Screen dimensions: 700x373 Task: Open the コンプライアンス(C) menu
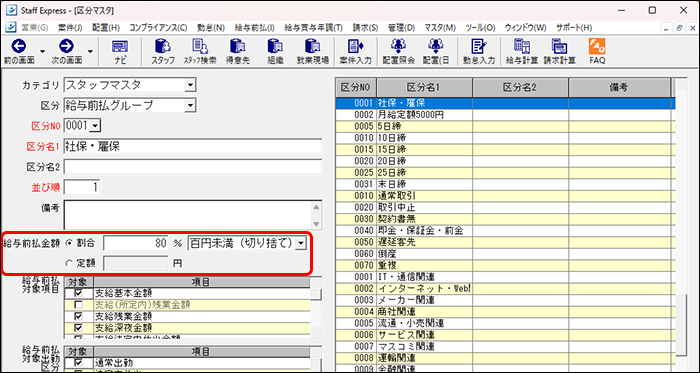(x=158, y=27)
